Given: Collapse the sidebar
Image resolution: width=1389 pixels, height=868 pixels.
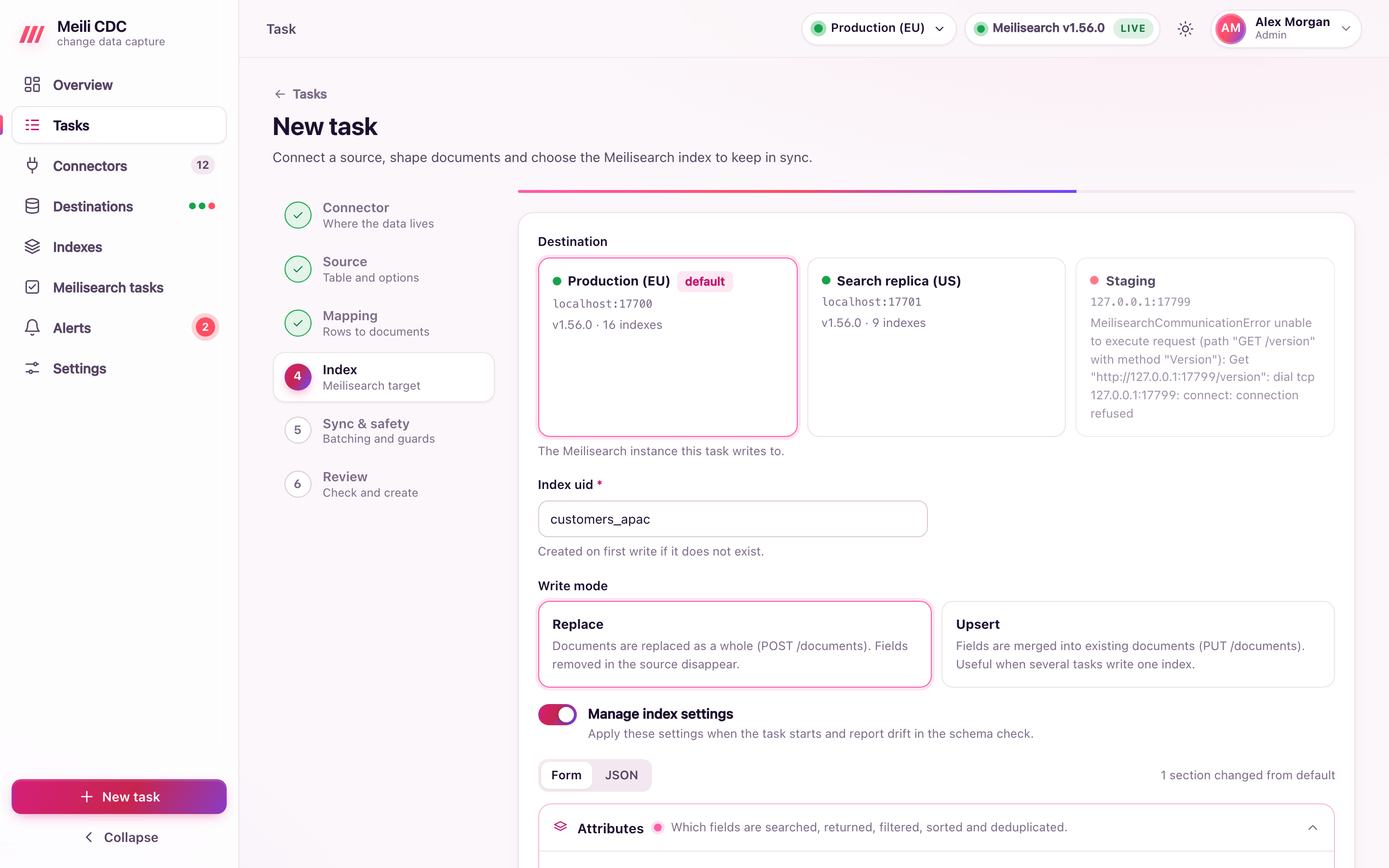Looking at the screenshot, I should pyautogui.click(x=121, y=837).
